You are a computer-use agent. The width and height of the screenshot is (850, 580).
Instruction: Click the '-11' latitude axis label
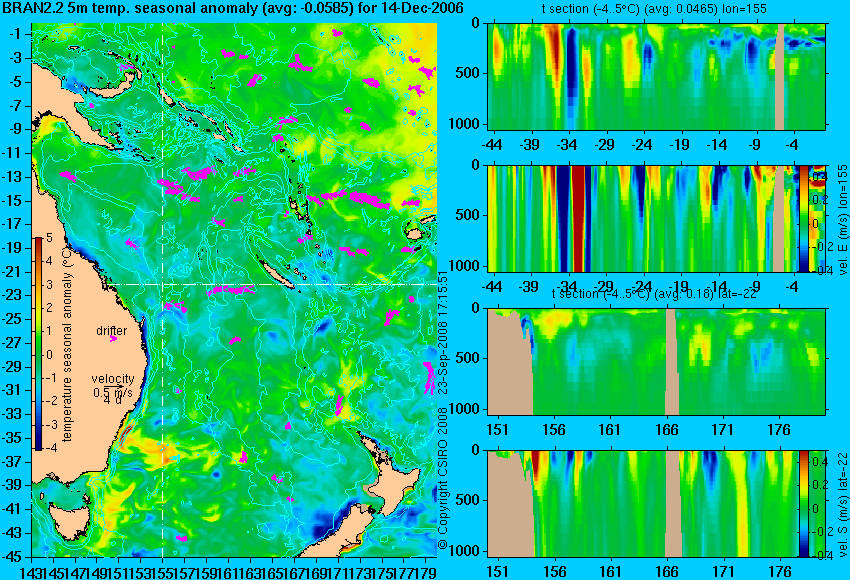14,153
